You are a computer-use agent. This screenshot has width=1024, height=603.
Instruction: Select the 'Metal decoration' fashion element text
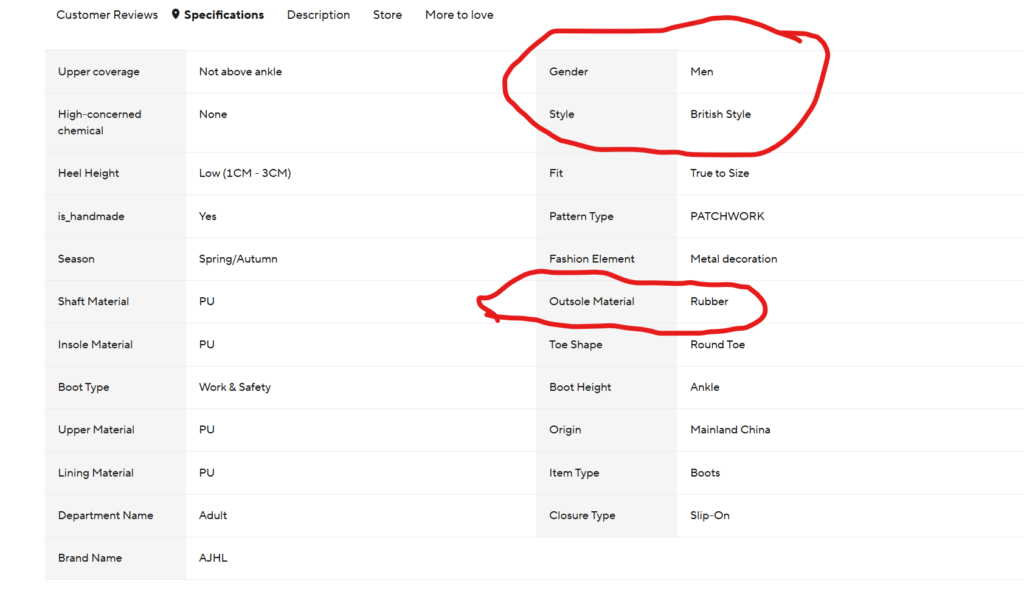(733, 259)
